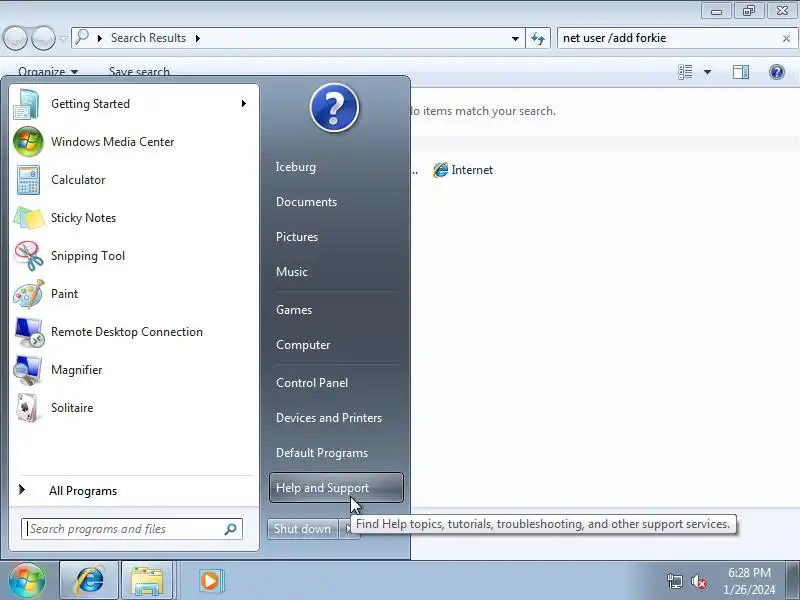The width and height of the screenshot is (800, 600).
Task: Open recent pages dropdown by nav buttons
Action: [x=63, y=38]
